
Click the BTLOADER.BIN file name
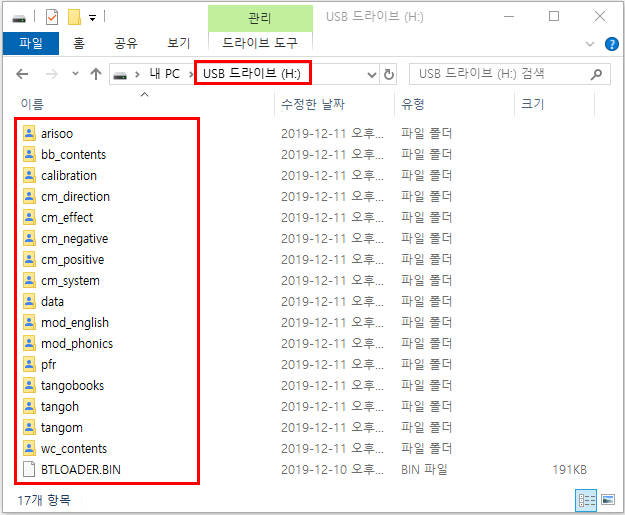tap(81, 470)
